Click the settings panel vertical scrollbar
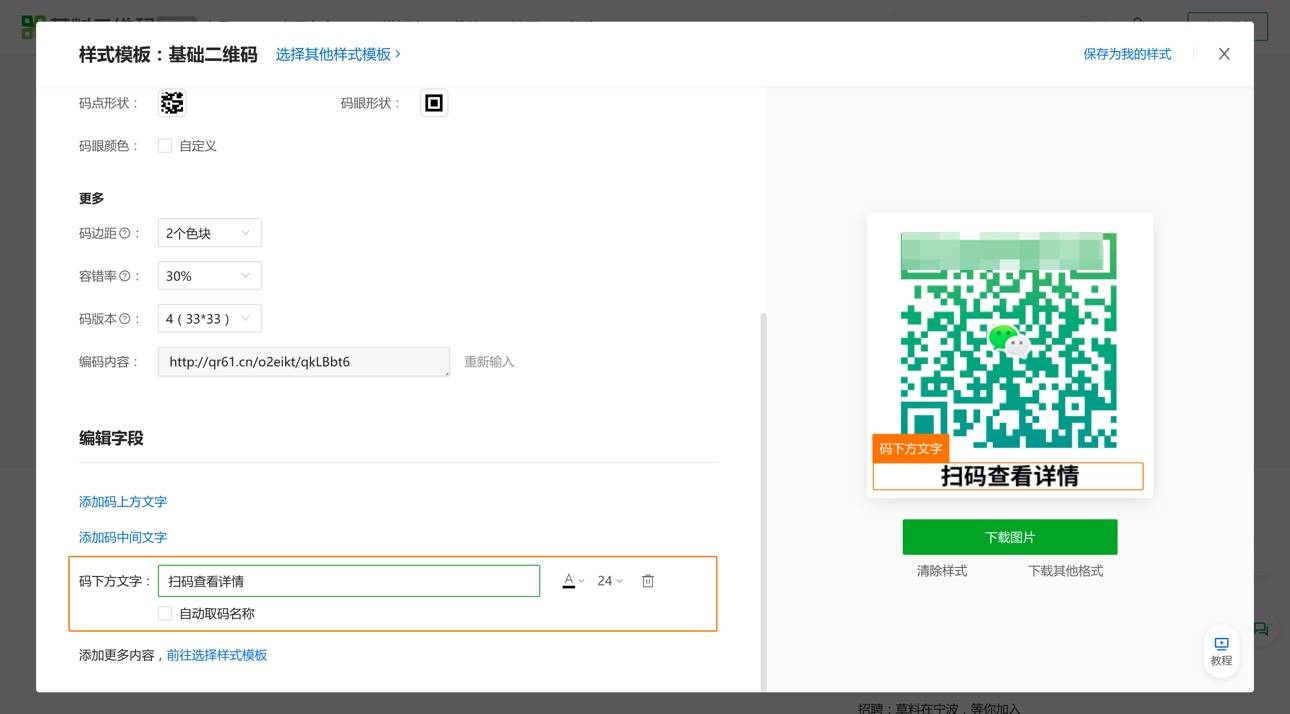 click(764, 500)
